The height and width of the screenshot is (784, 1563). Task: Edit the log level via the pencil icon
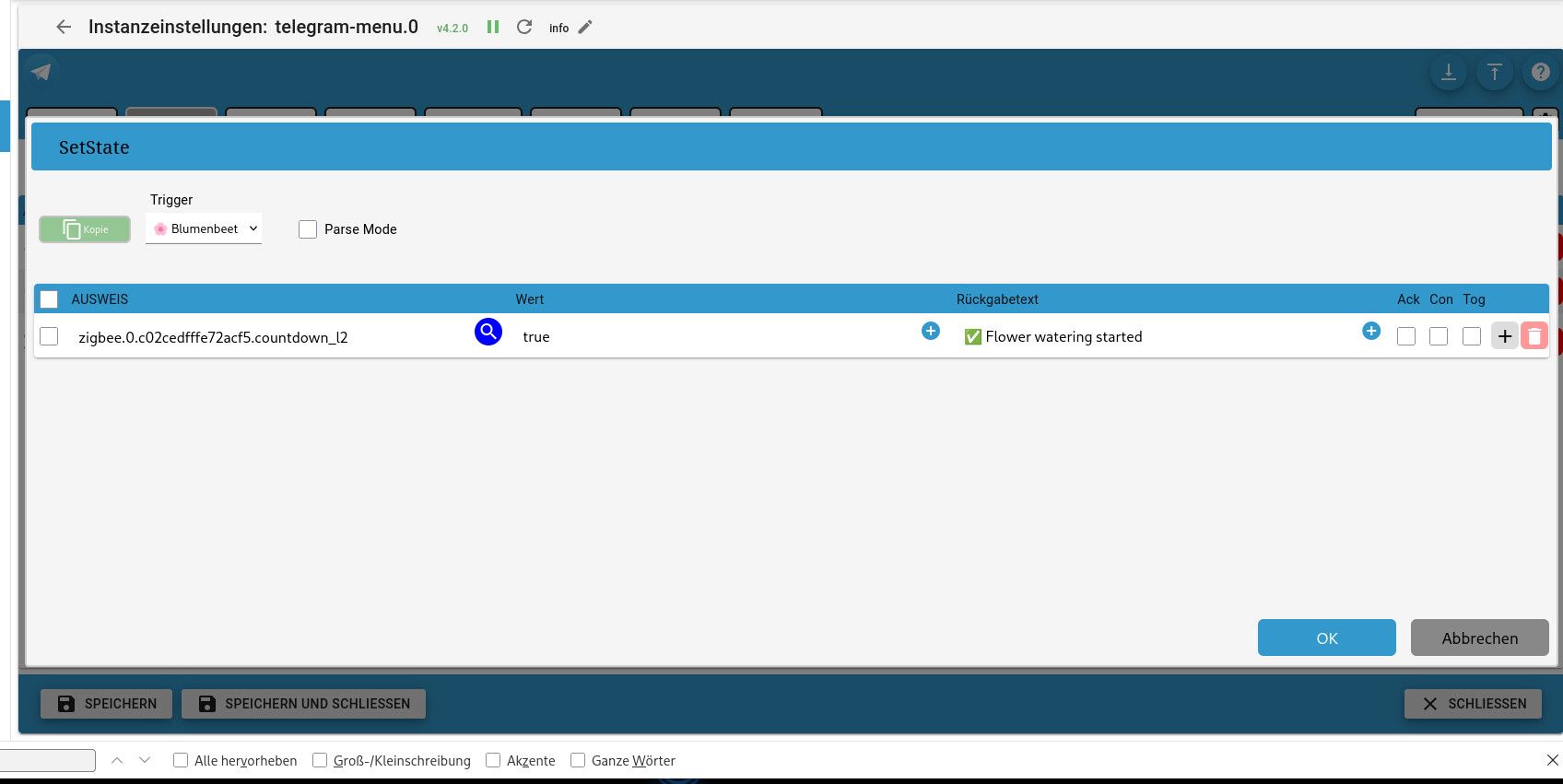coord(585,27)
